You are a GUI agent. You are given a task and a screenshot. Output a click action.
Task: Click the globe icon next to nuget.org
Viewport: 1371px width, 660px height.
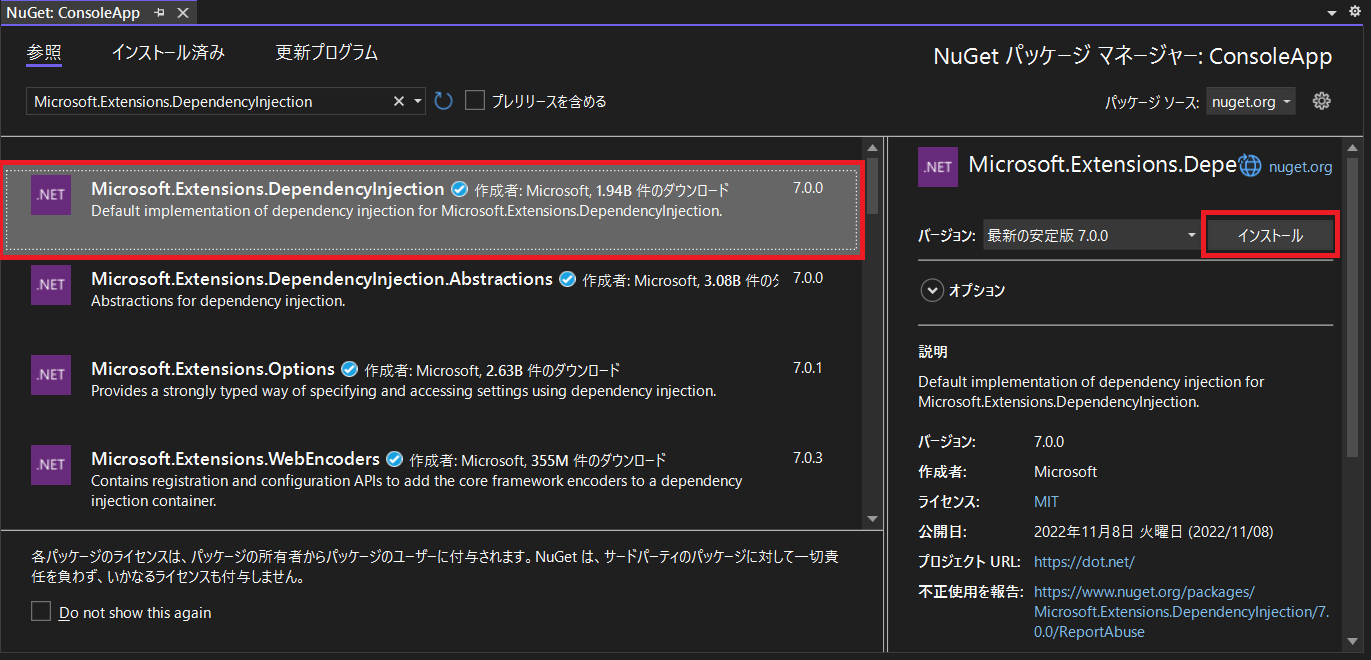[x=1250, y=166]
